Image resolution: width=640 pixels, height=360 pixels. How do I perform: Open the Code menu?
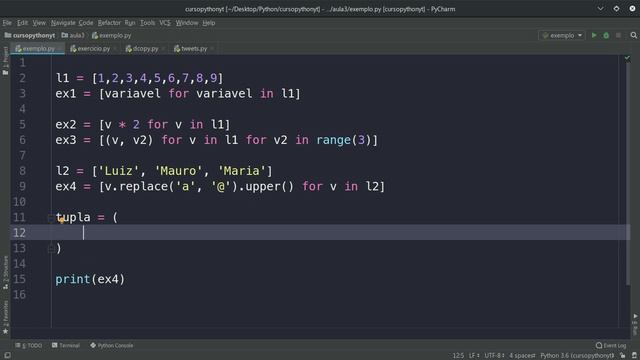point(86,23)
